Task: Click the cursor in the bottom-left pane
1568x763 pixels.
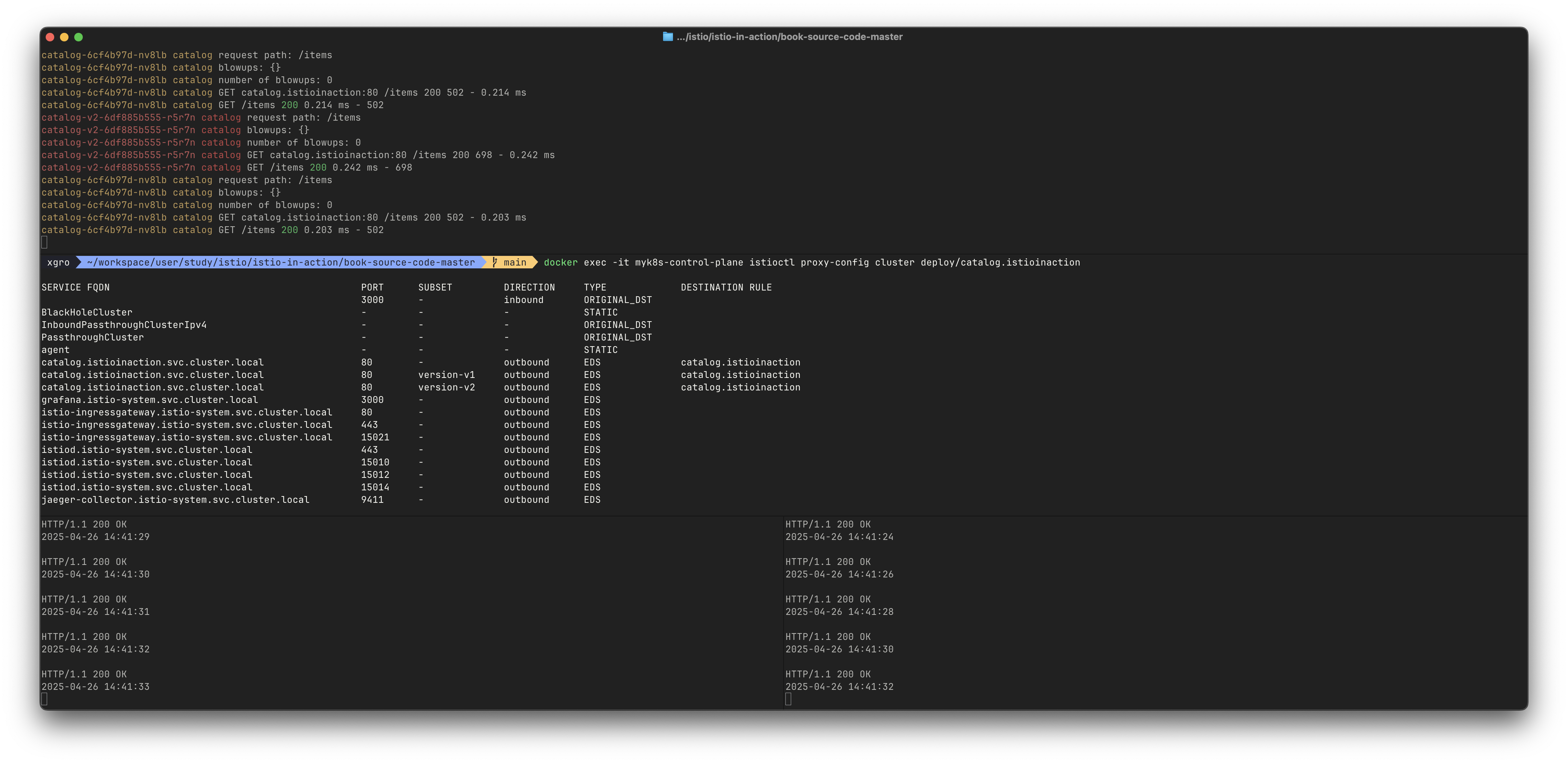Action: coord(45,699)
